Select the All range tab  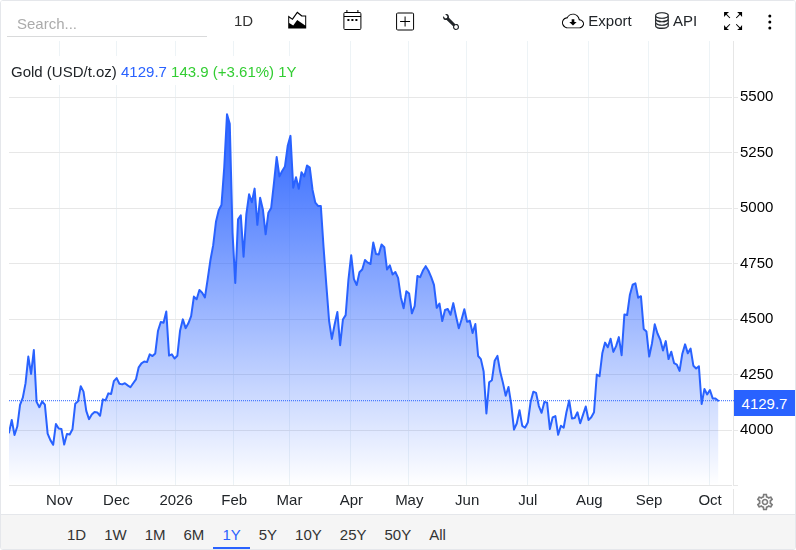pos(437,535)
